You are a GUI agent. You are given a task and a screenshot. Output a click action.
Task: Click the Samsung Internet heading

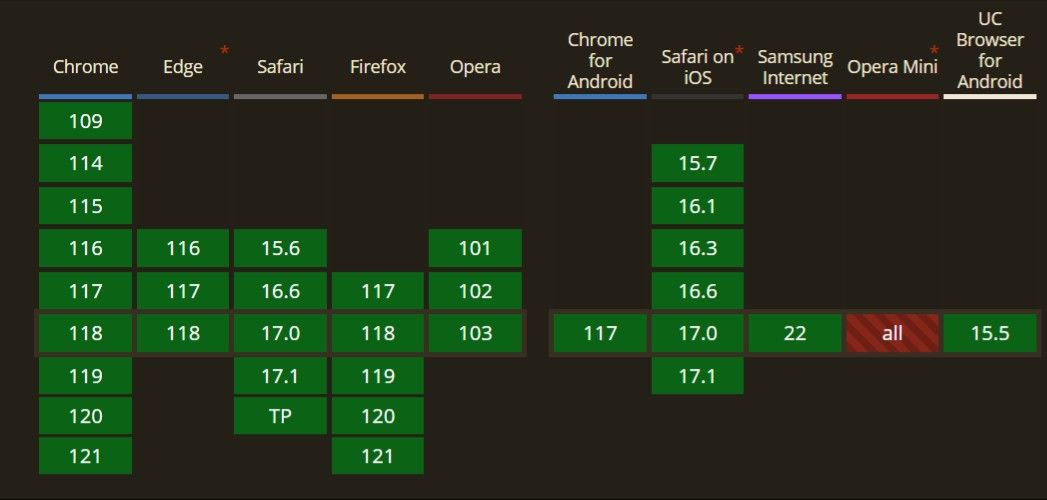[795, 67]
